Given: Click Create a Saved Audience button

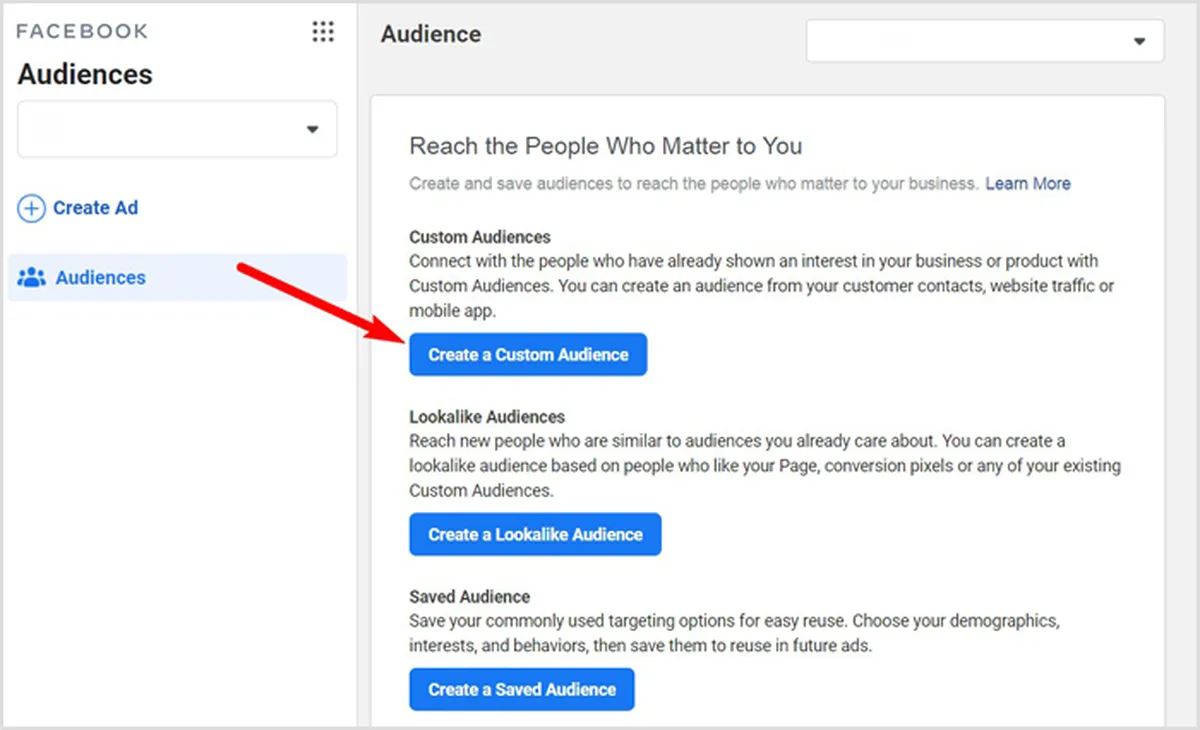Looking at the screenshot, I should 522,690.
